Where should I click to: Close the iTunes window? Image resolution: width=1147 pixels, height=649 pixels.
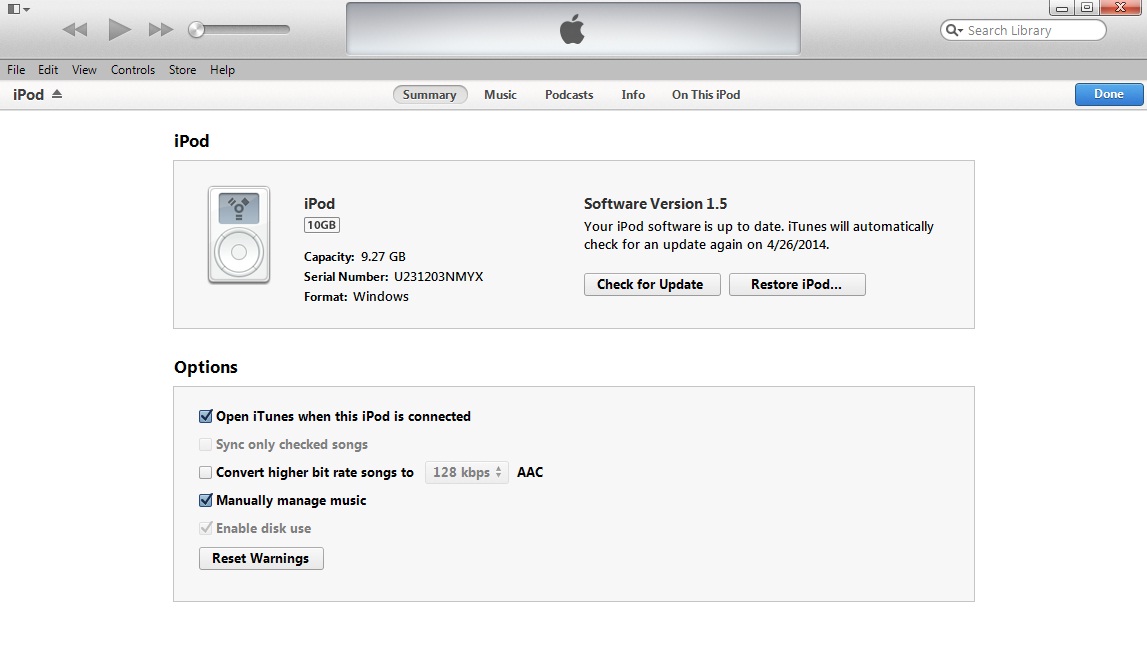pyautogui.click(x=1121, y=8)
